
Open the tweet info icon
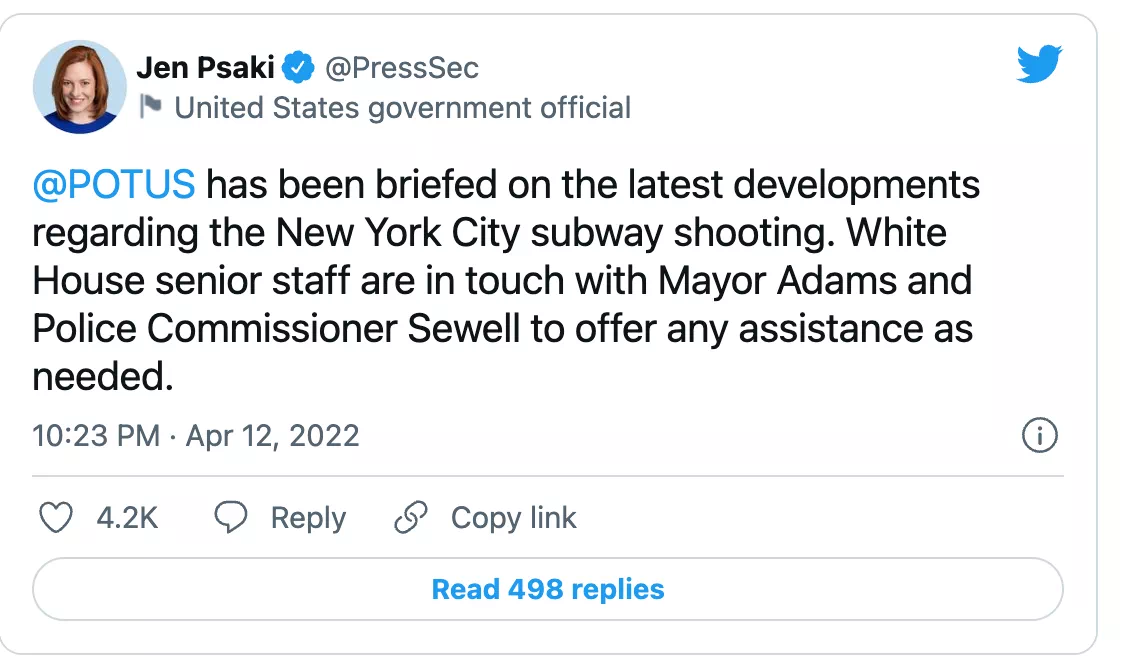[1040, 436]
